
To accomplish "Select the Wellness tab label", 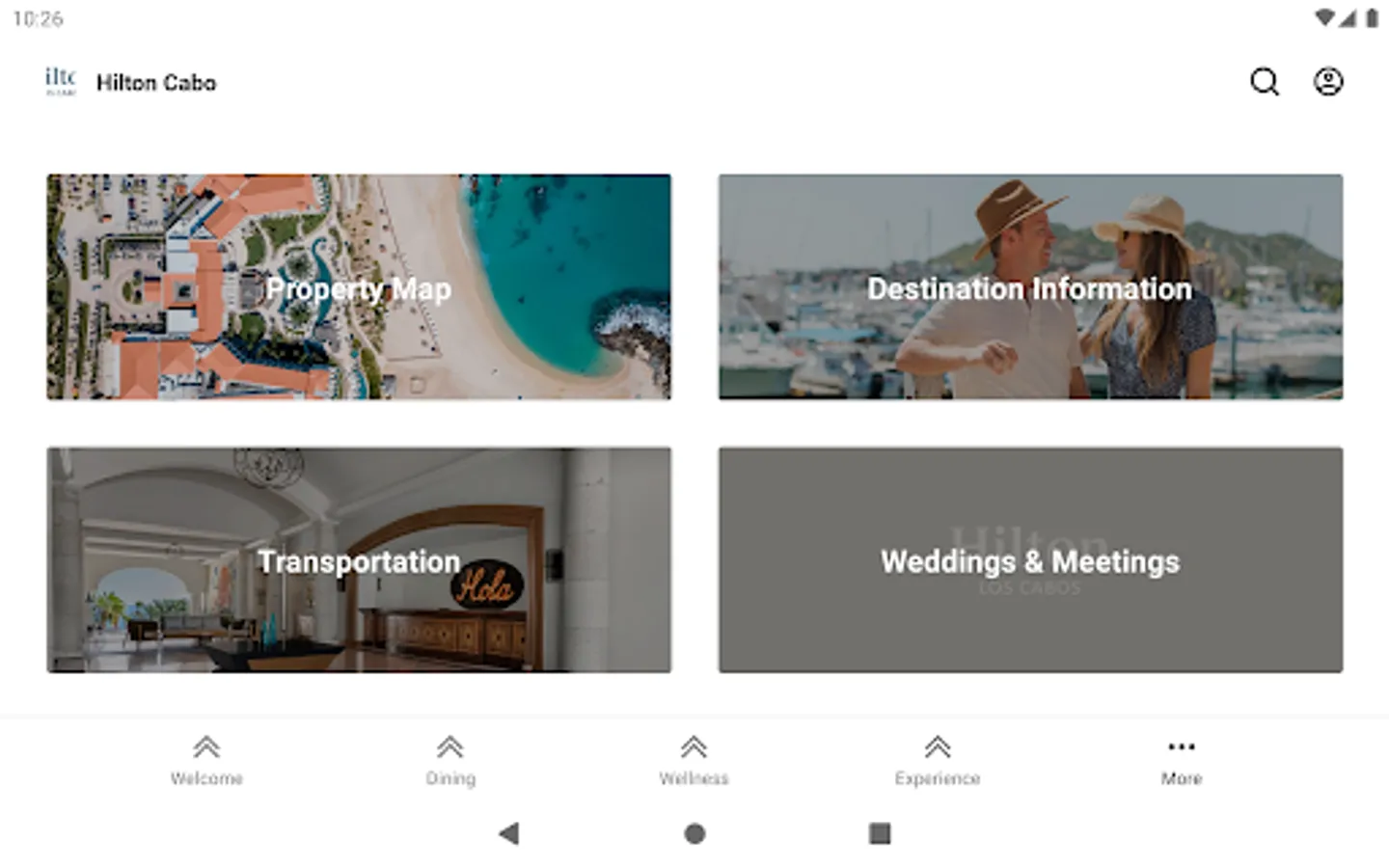I will point(694,778).
